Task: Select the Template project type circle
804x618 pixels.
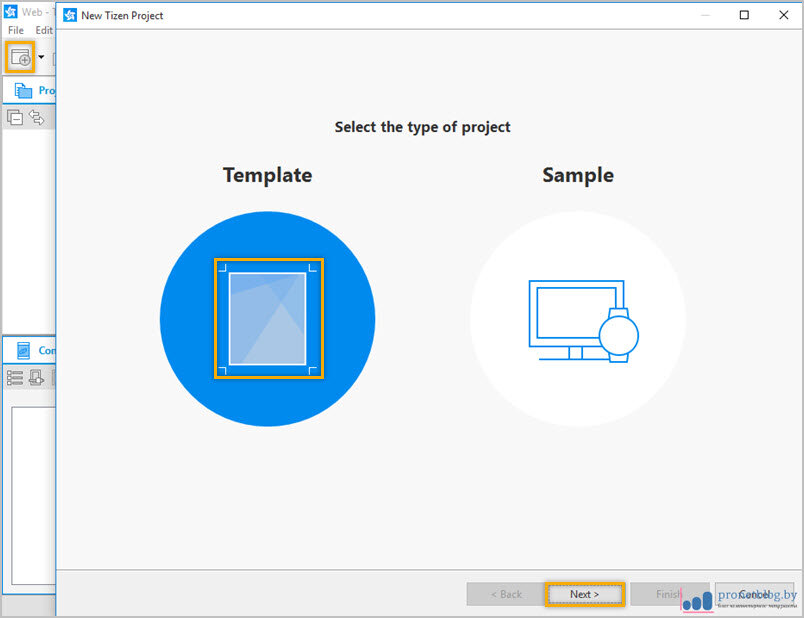Action: (268, 318)
